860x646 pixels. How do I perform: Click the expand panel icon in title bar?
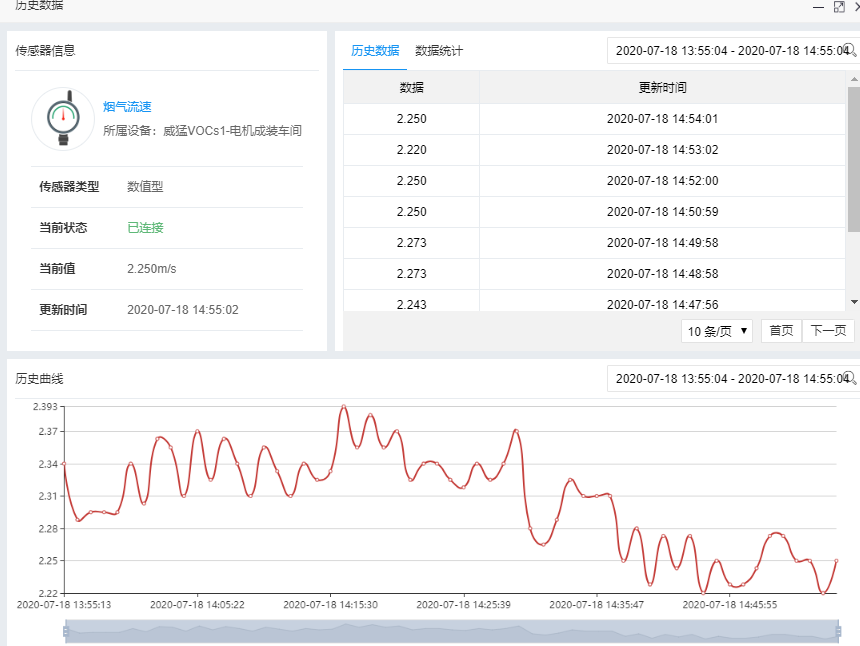tap(840, 7)
